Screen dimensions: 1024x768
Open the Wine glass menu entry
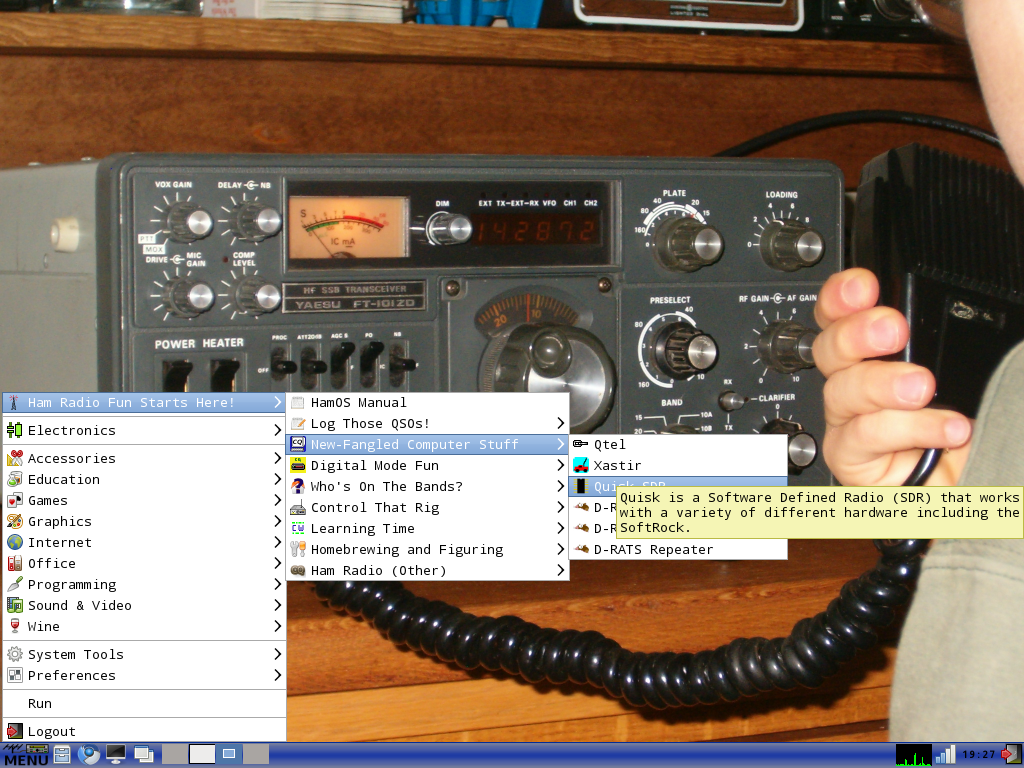point(144,626)
